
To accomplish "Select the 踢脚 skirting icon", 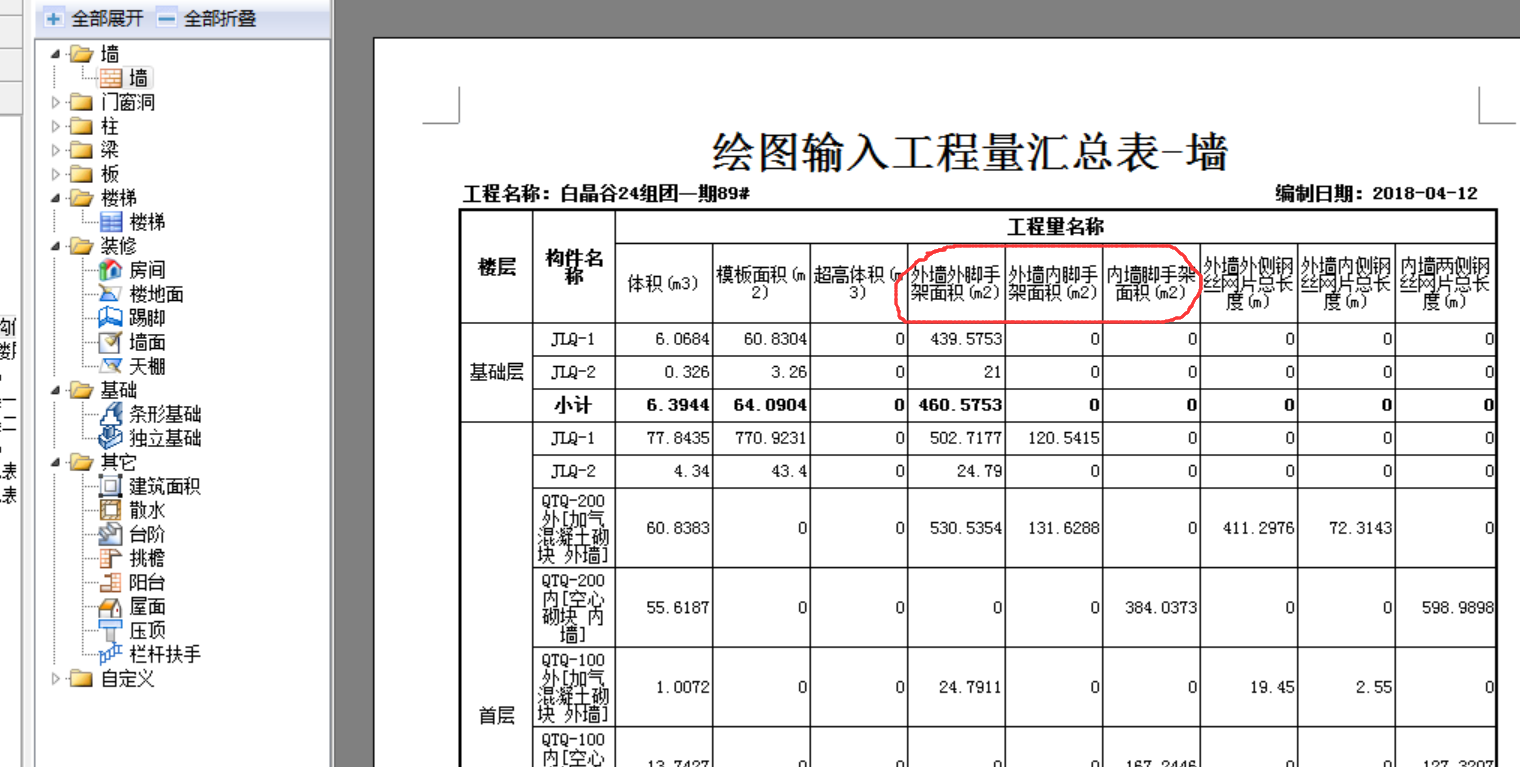I will click(x=111, y=318).
